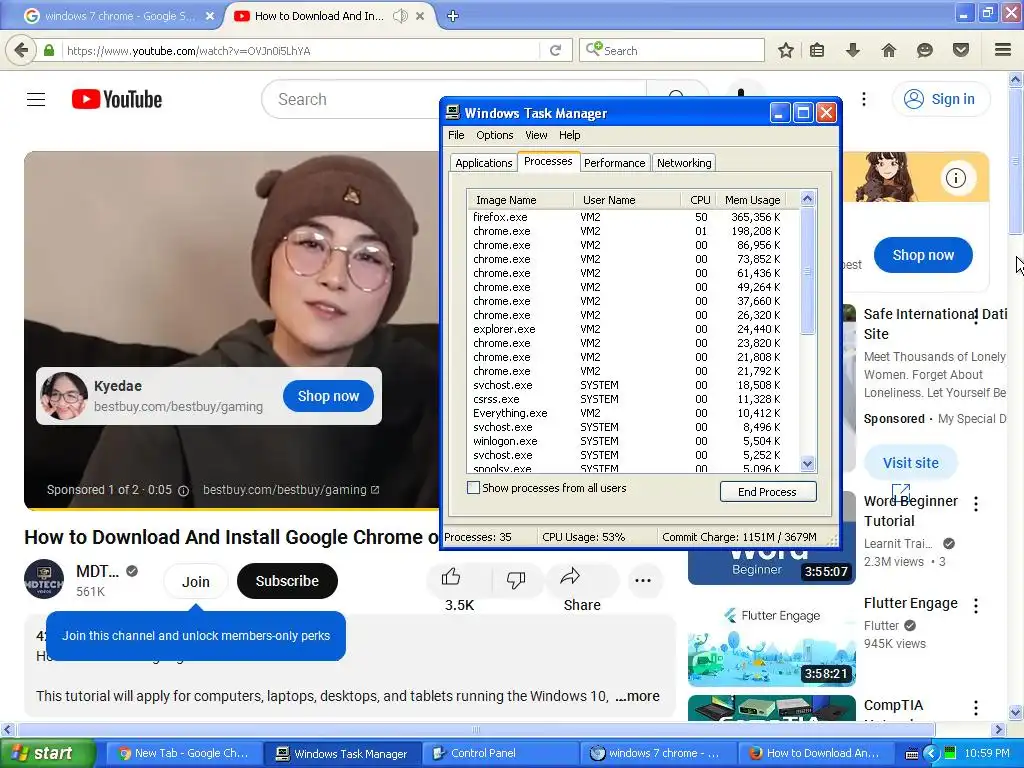
Task: Open the File menu in Task Manager
Action: (x=456, y=135)
